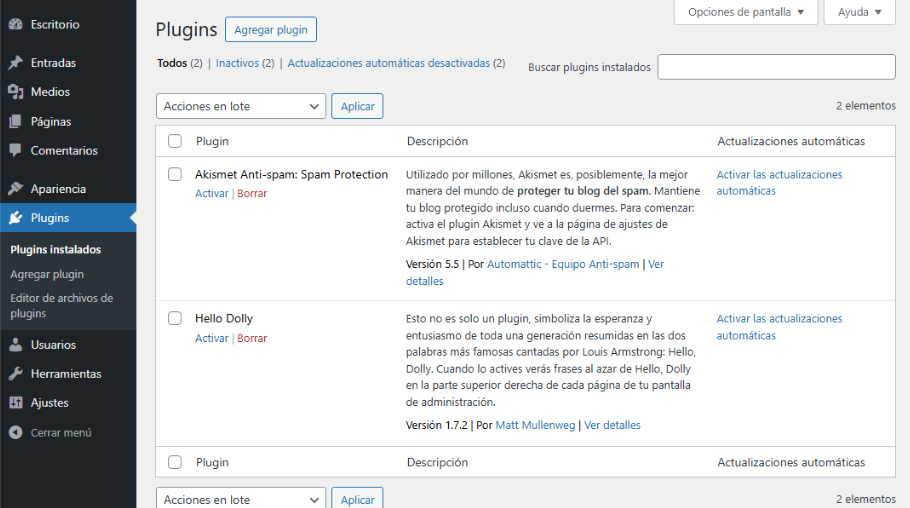Click Activar under Hello Dolly
This screenshot has width=910, height=508.
tap(211, 338)
